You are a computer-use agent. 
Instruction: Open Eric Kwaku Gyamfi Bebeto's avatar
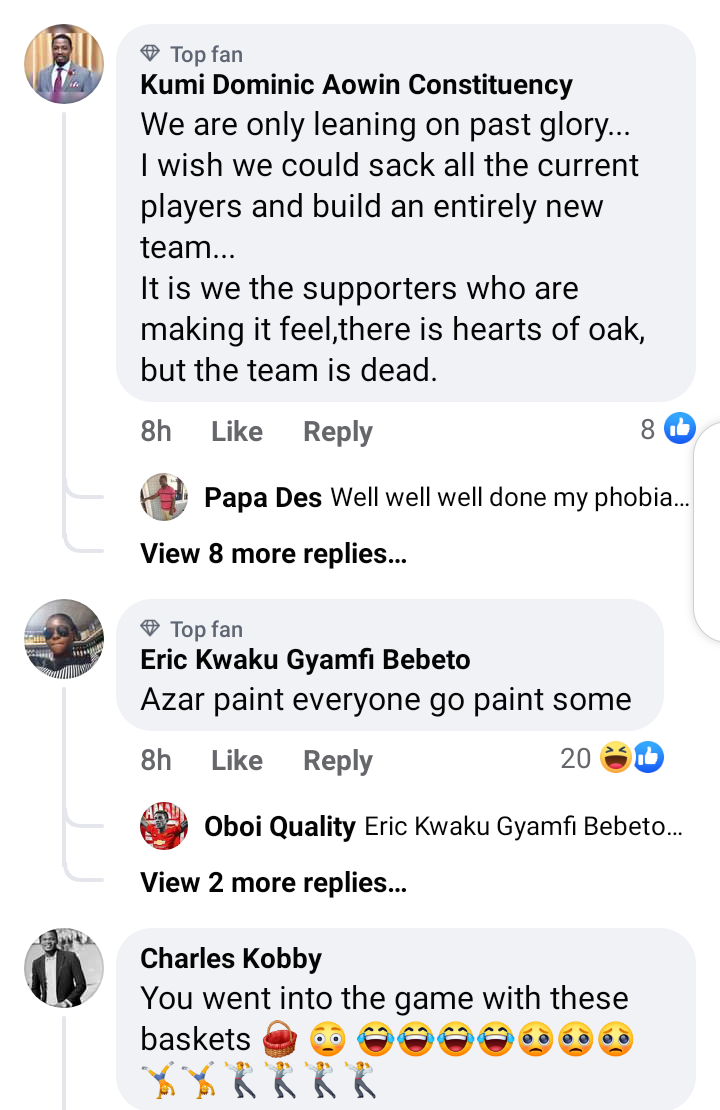pos(63,640)
